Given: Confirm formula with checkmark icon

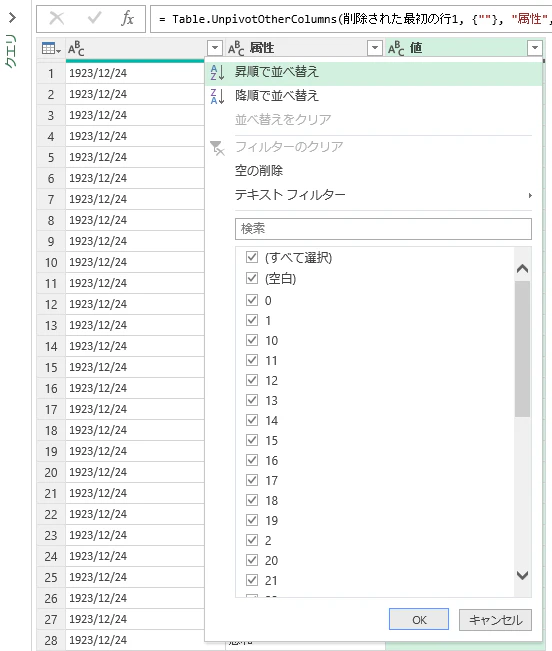Looking at the screenshot, I should pos(95,18).
